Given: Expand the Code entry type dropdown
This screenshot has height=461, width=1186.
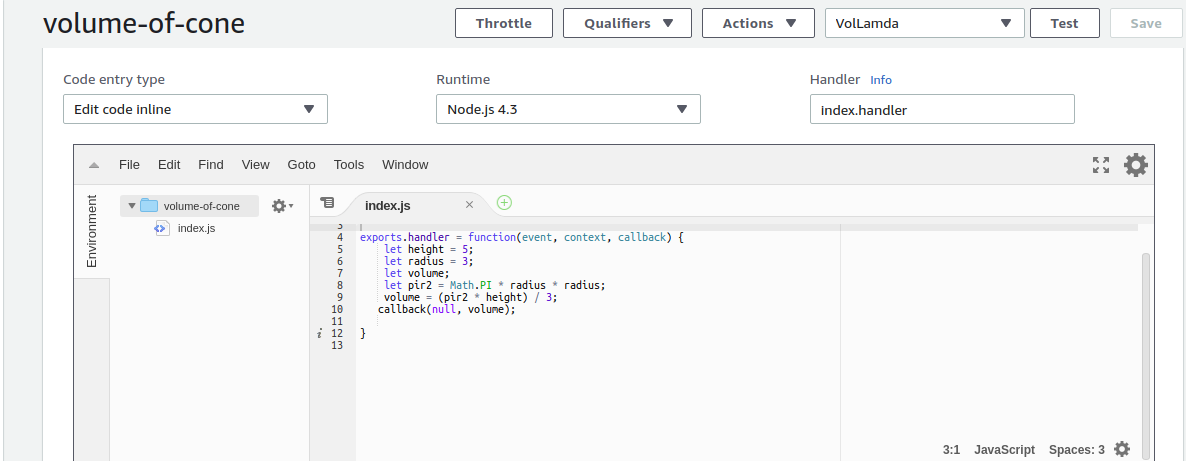Looking at the screenshot, I should [195, 109].
